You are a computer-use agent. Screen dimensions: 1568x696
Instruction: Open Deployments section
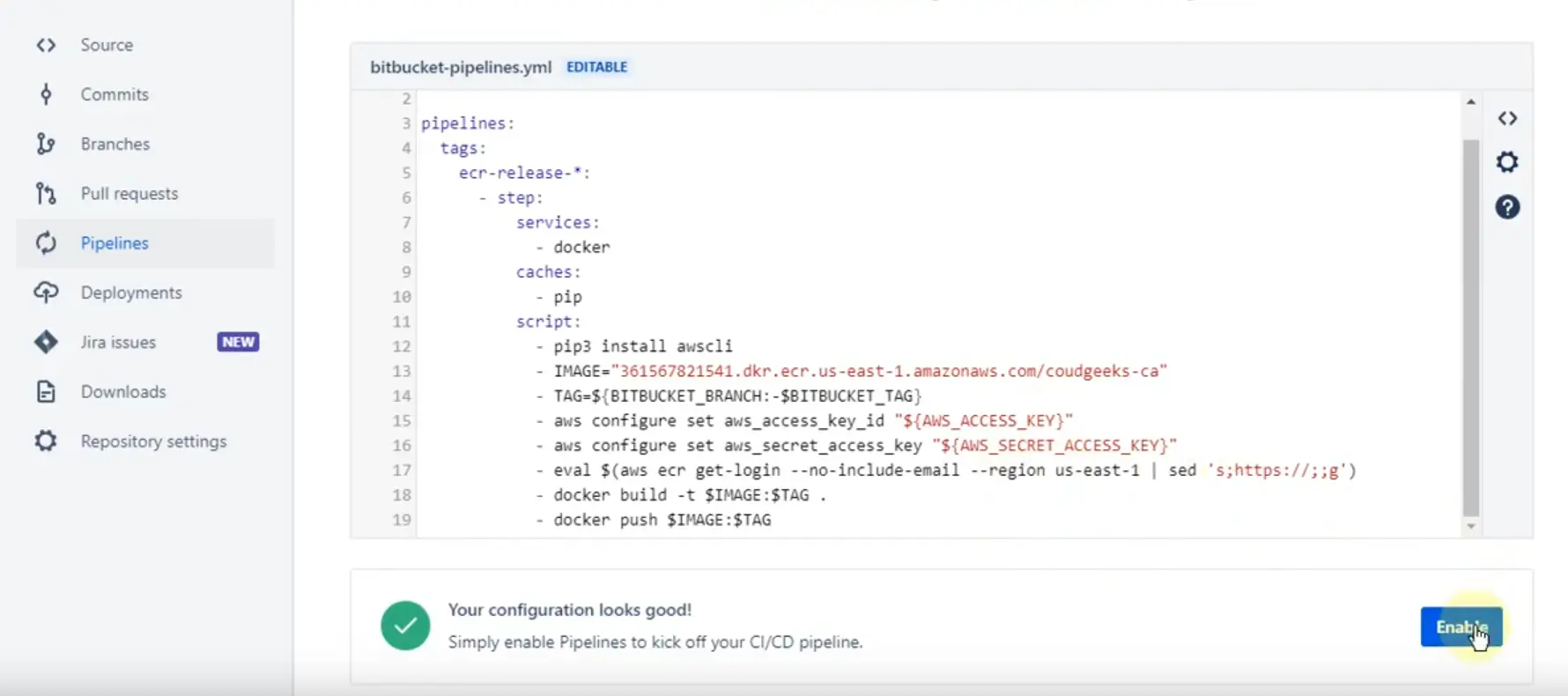(131, 292)
